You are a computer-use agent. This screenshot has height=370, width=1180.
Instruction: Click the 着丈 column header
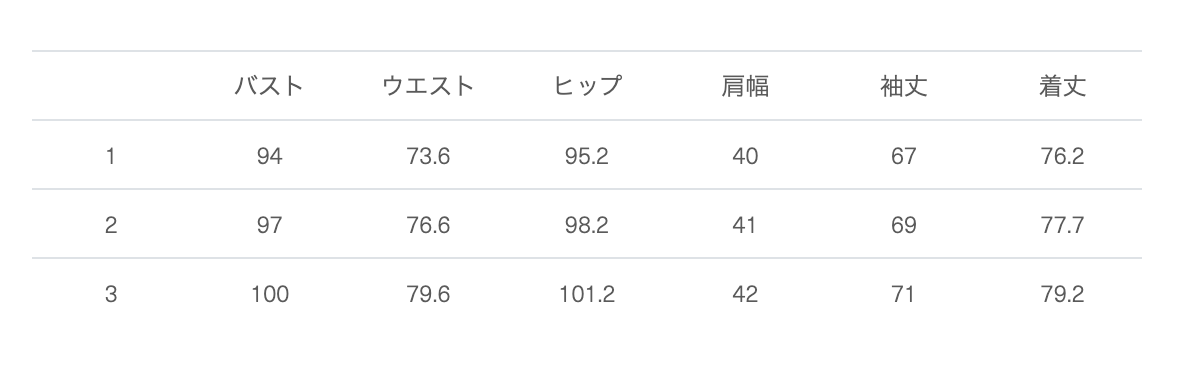click(x=1063, y=86)
